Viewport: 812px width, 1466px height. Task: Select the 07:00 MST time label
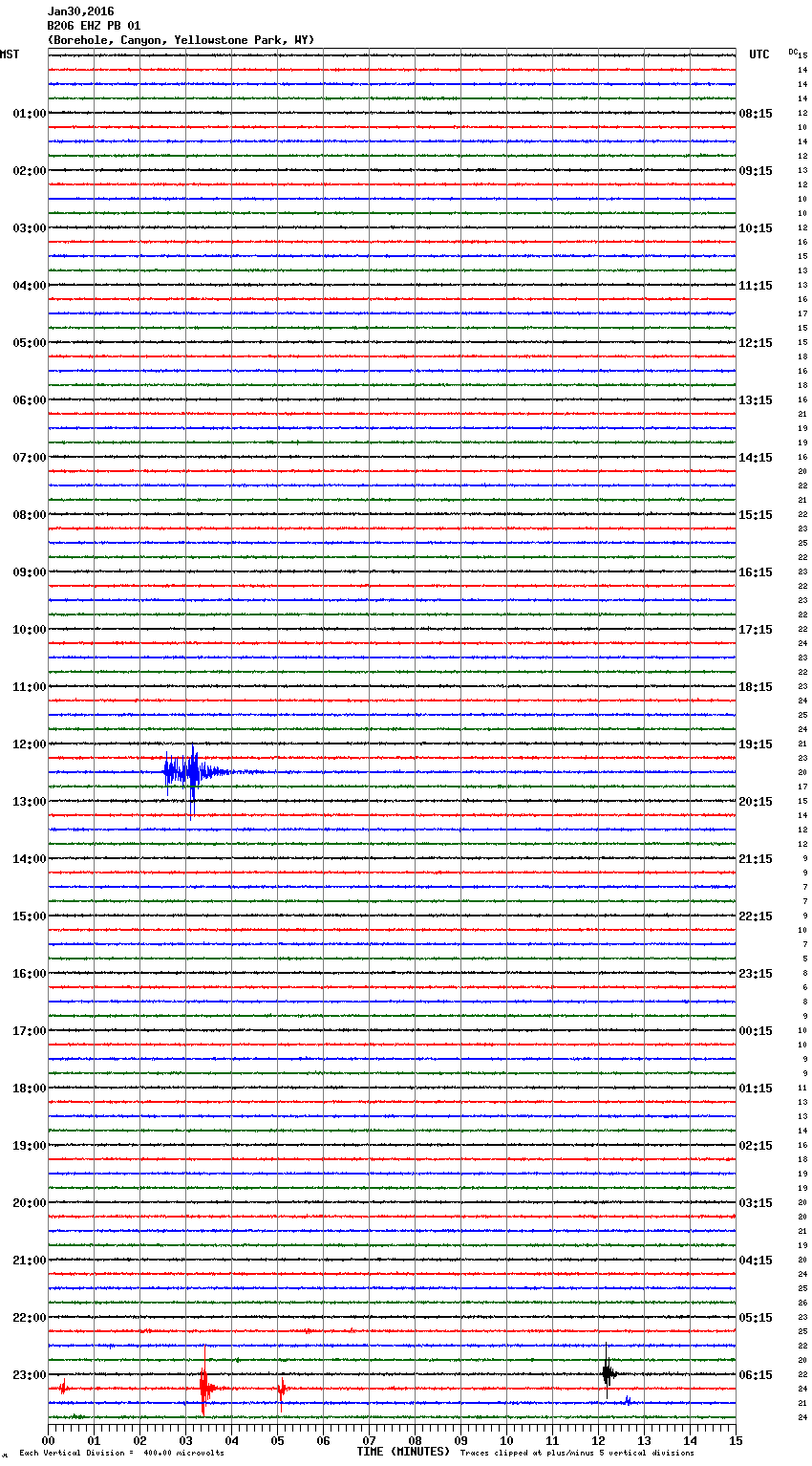pos(29,458)
